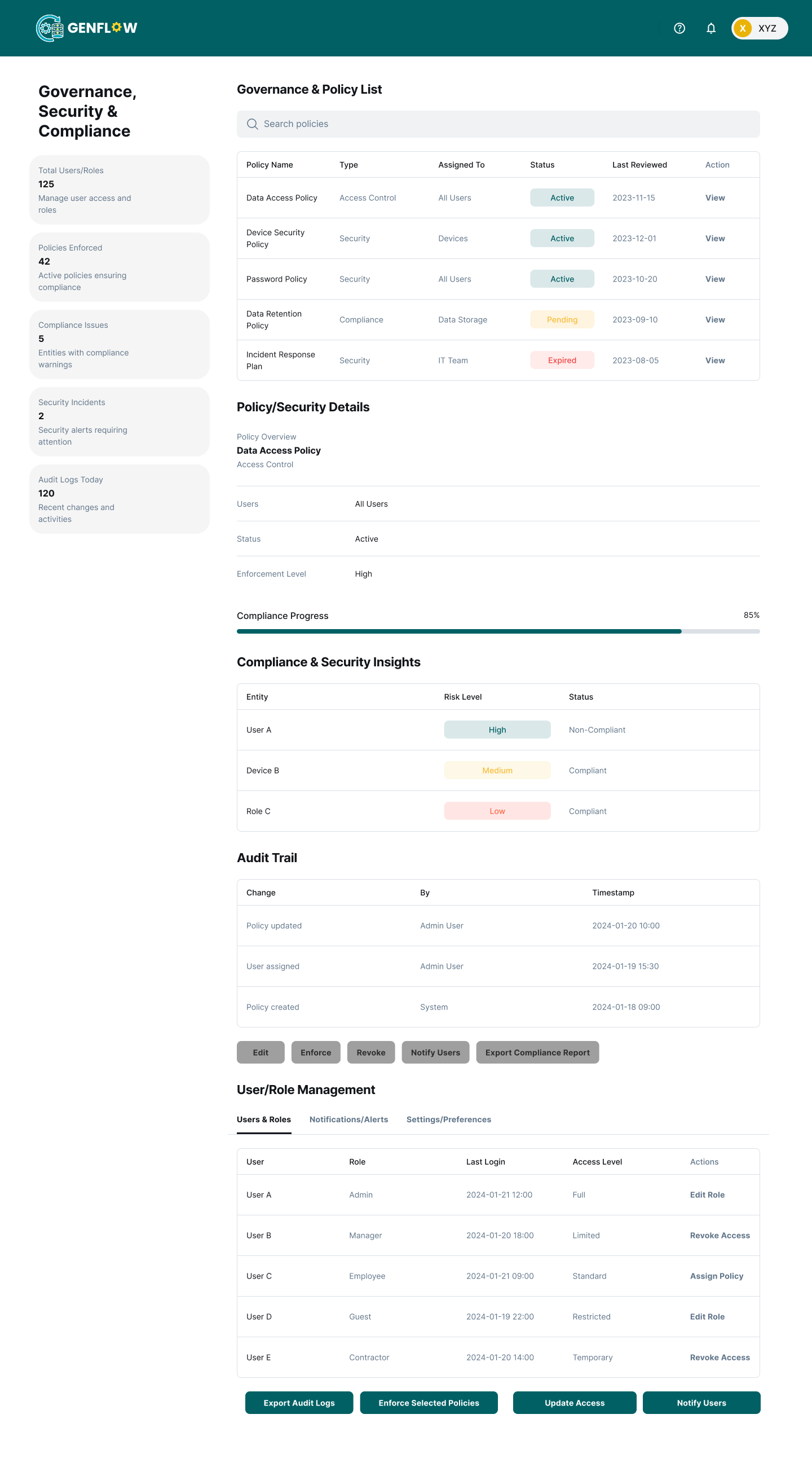The height and width of the screenshot is (1467, 812).
Task: Click the High risk level badge
Action: point(497,730)
